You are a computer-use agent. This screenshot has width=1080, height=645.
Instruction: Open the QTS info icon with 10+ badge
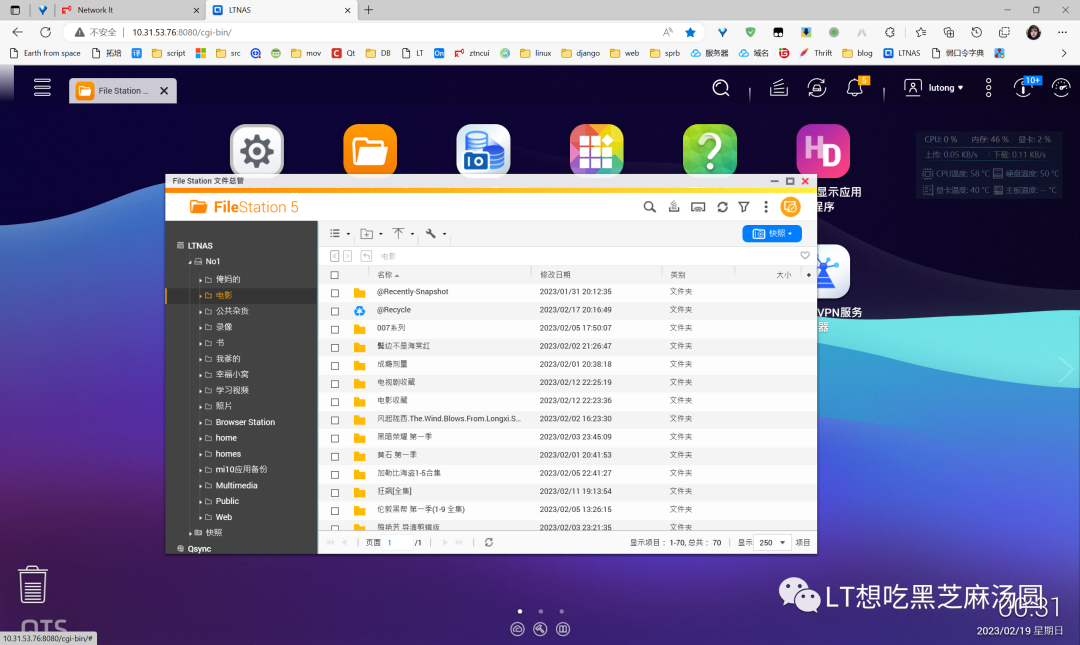(1024, 87)
